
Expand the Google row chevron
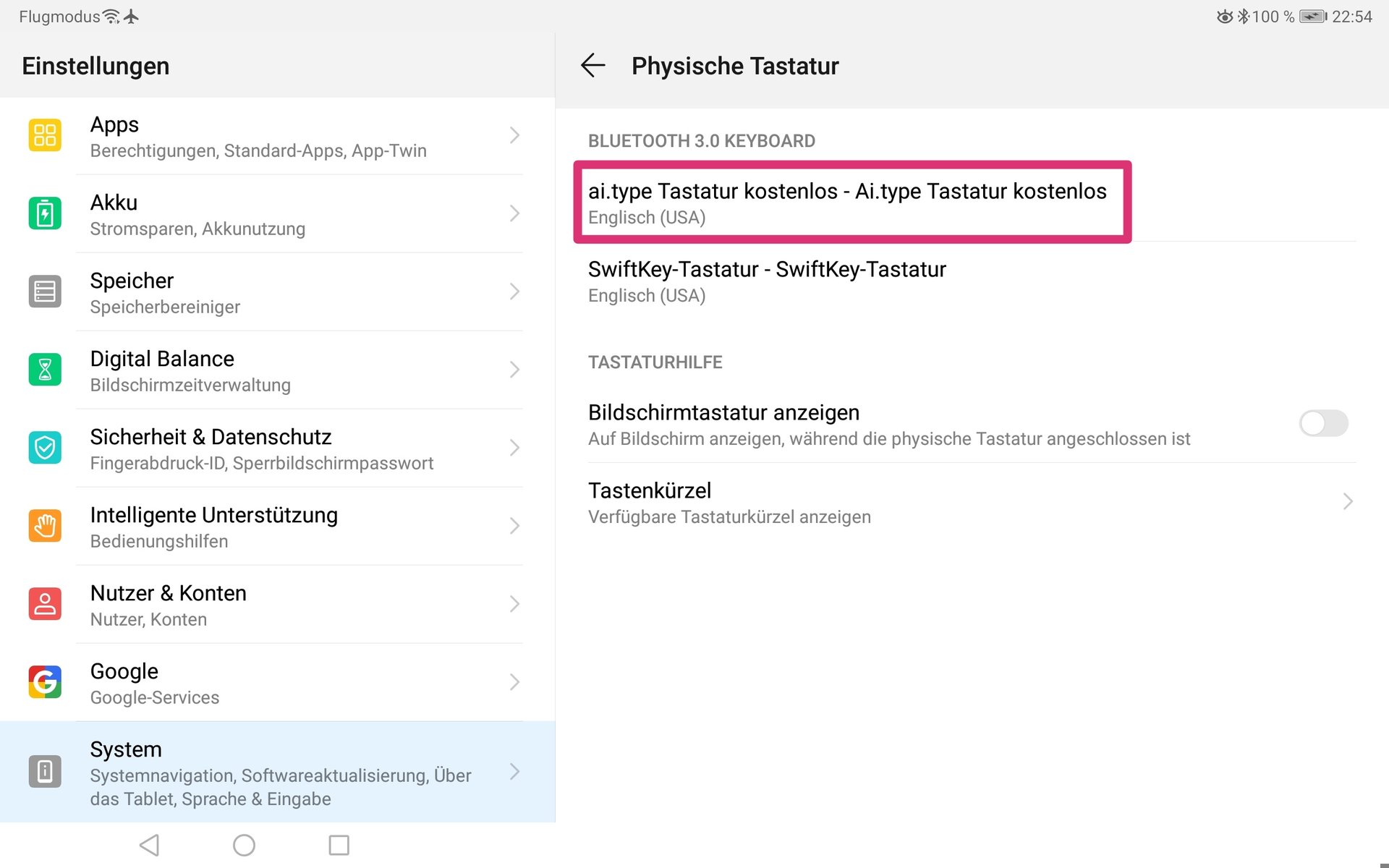coord(514,682)
